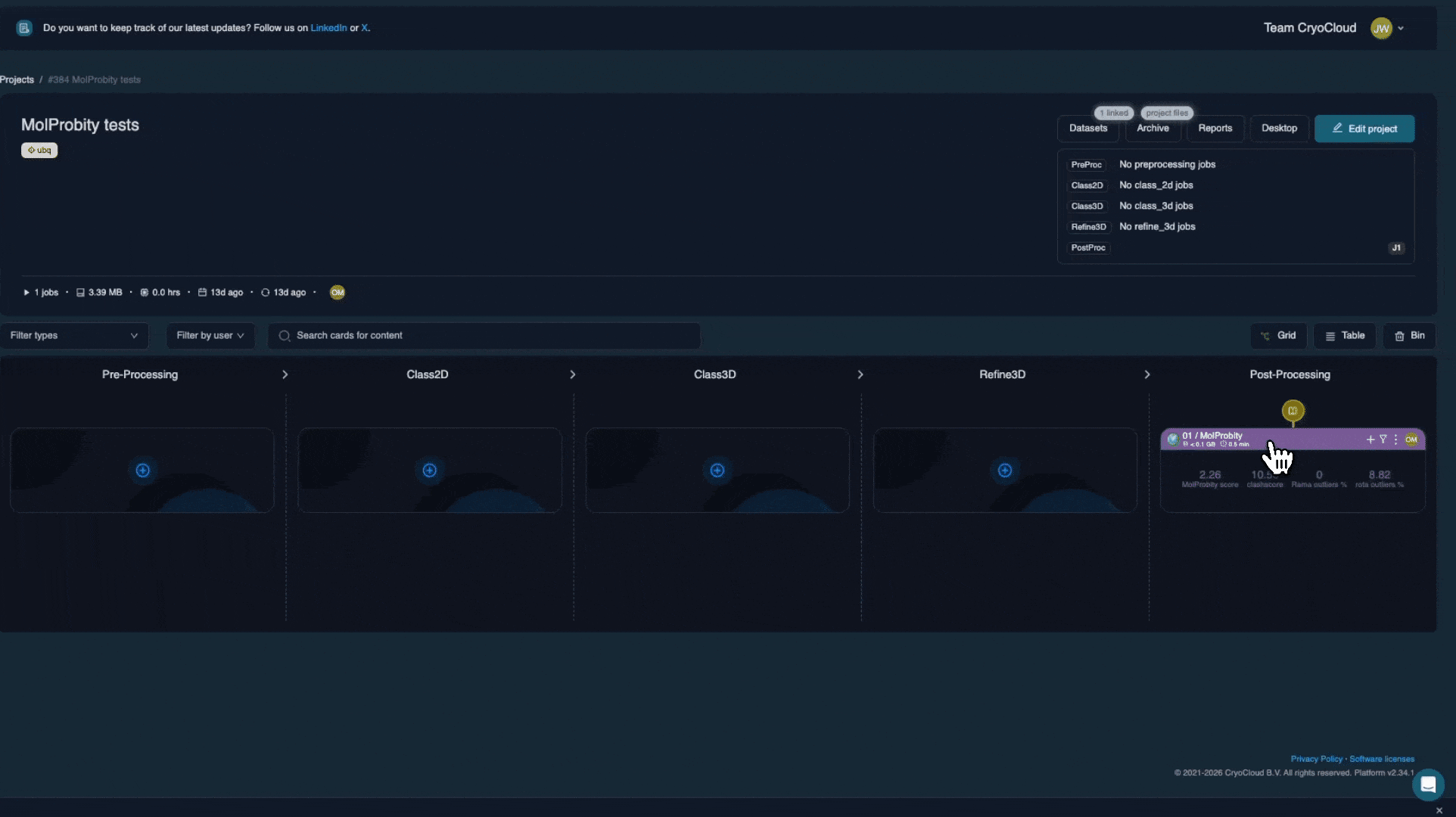
Task: Open the Filter by user dropdown
Action: pyautogui.click(x=210, y=336)
